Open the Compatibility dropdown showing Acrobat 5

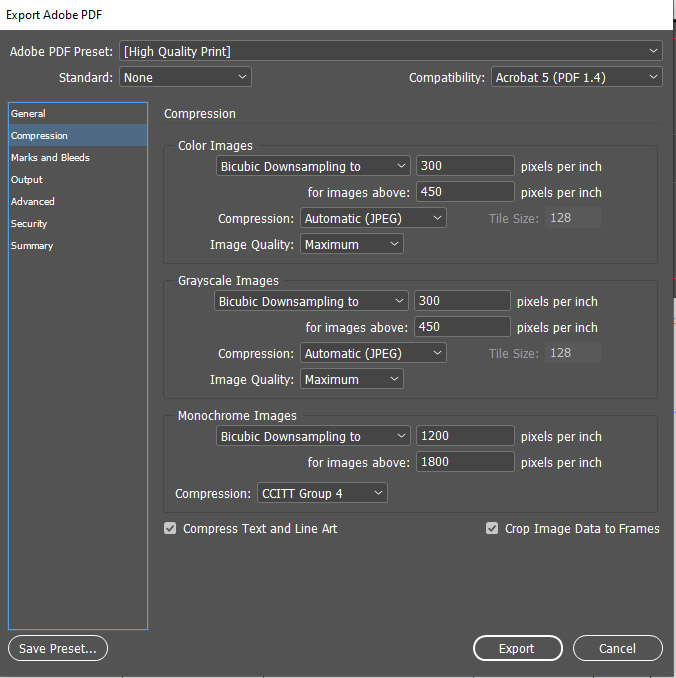tap(577, 77)
